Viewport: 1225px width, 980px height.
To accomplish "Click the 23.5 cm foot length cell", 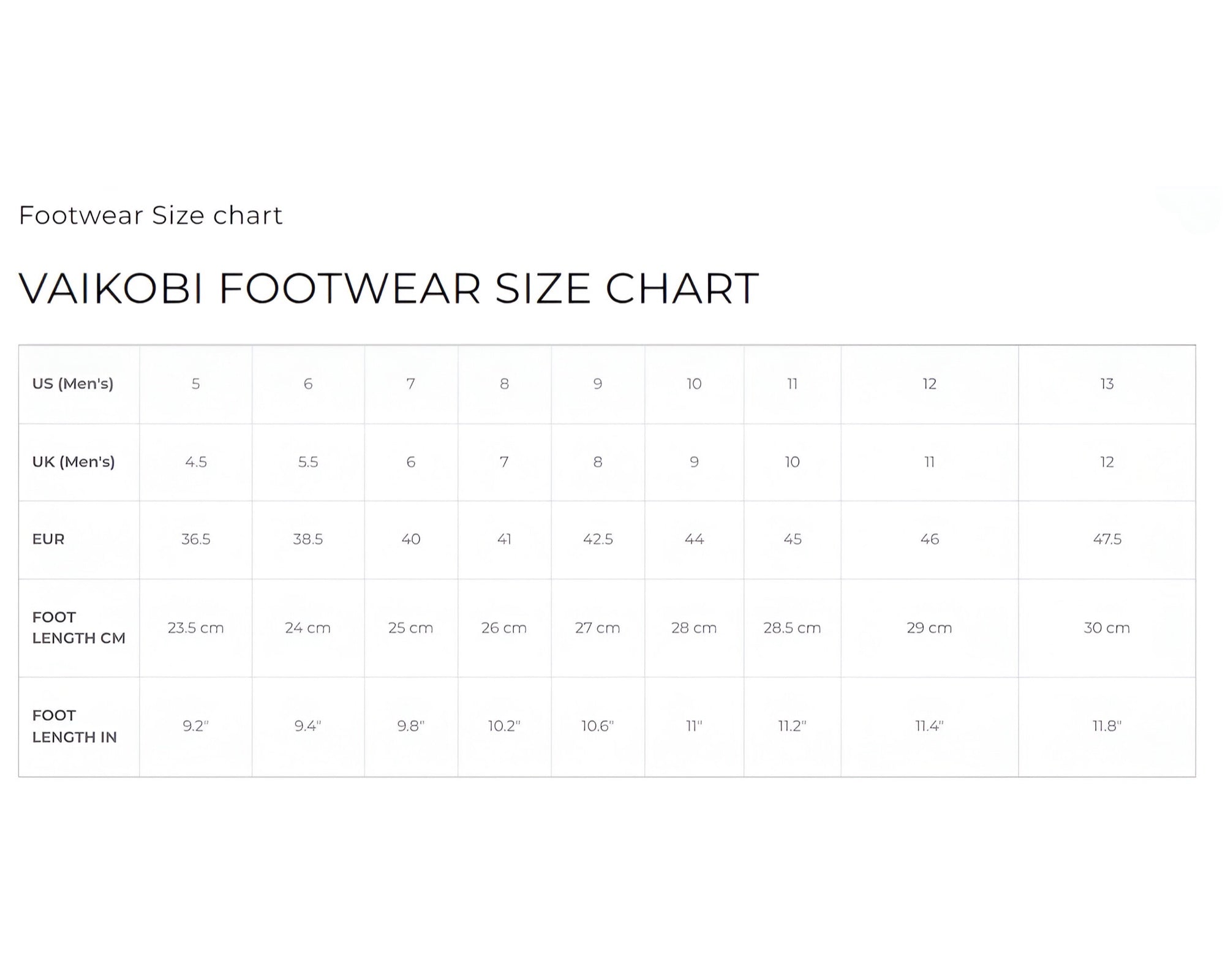I will [195, 628].
